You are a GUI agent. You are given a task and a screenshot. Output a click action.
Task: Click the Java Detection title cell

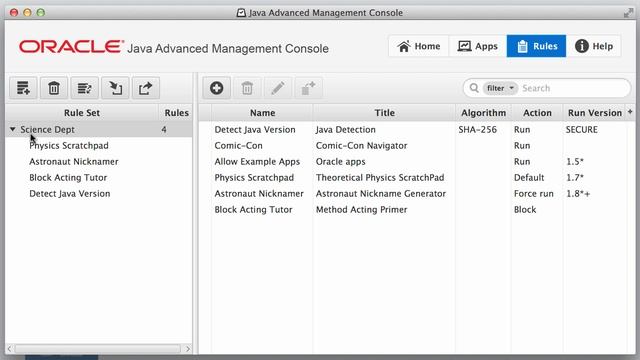click(345, 129)
